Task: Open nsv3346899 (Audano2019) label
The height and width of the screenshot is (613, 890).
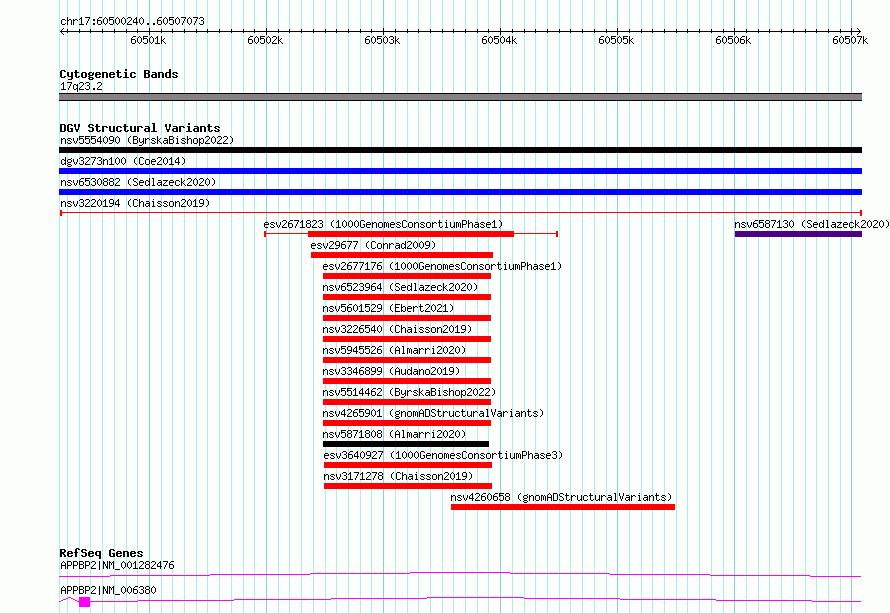Action: (391, 371)
